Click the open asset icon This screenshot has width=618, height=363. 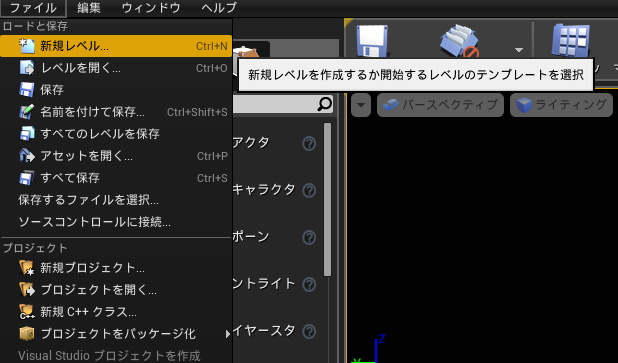click(x=27, y=156)
